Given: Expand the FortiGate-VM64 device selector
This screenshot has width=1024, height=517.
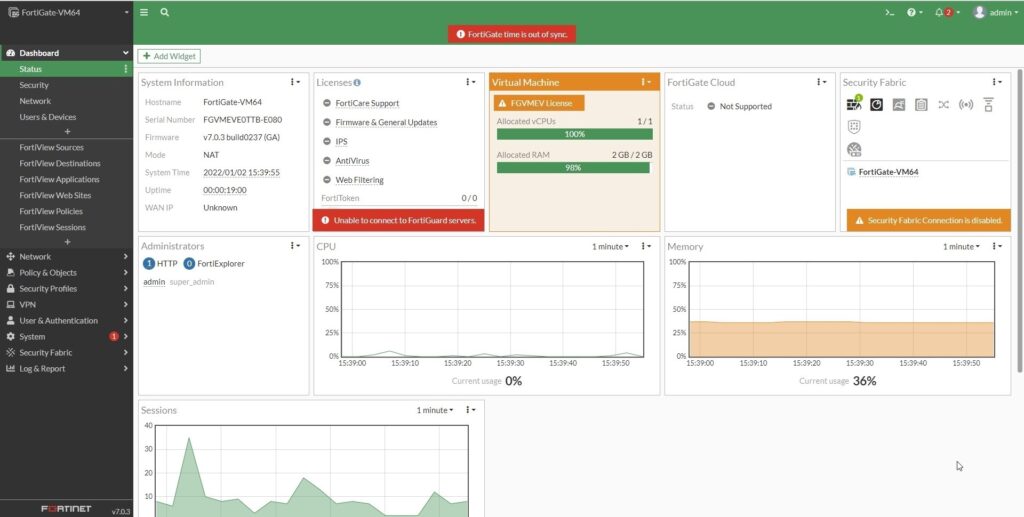Looking at the screenshot, I should pos(66,12).
